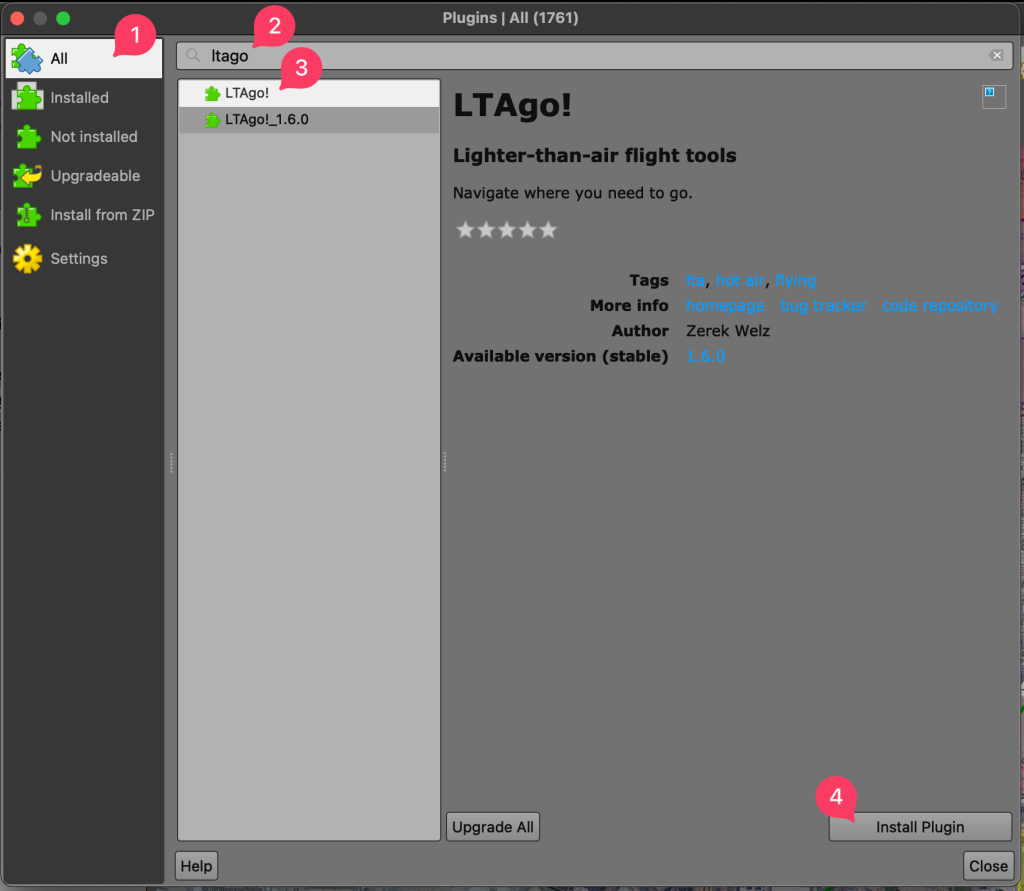Open the Not installed tab

pos(94,137)
